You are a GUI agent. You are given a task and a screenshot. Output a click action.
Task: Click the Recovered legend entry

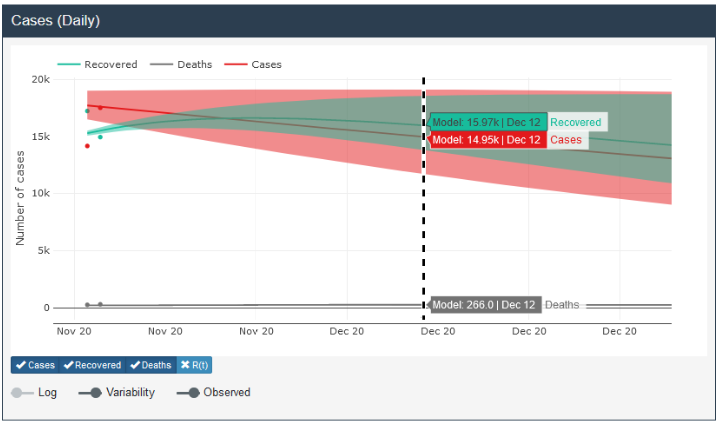(x=97, y=65)
